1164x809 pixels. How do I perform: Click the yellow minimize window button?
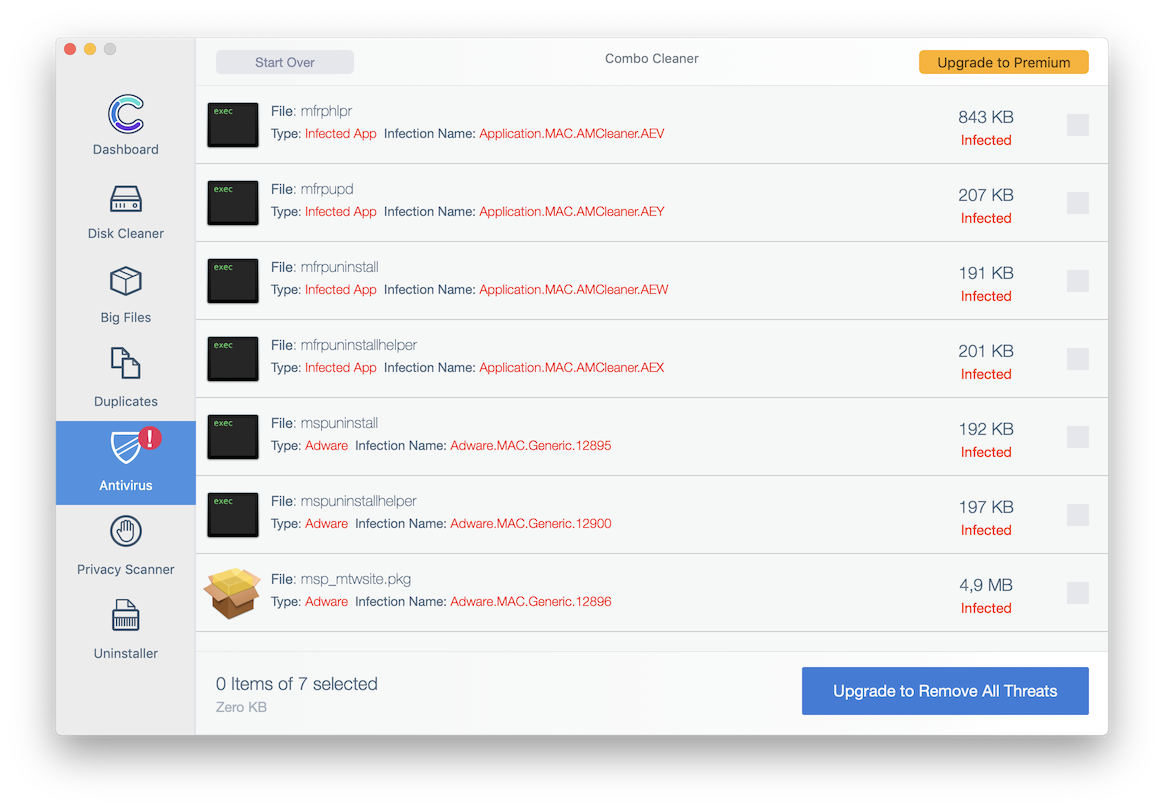tap(90, 49)
